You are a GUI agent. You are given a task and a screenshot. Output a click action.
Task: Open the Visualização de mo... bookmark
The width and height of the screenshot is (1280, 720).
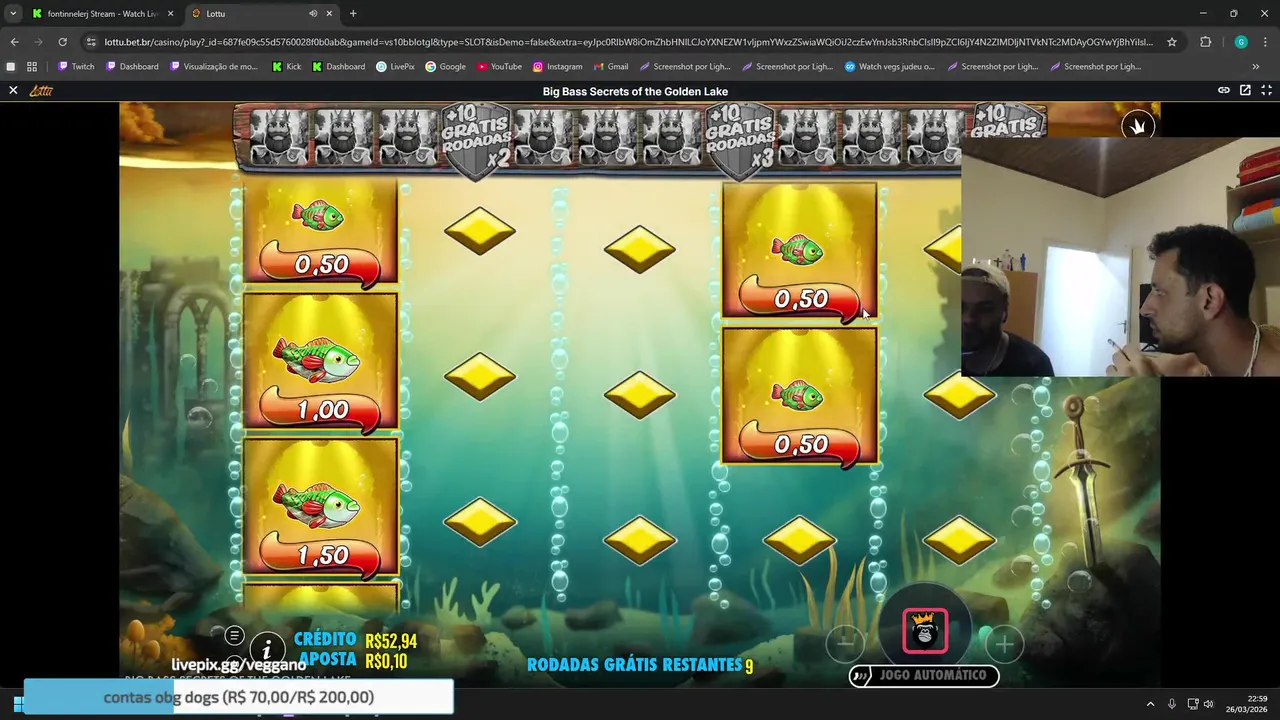(214, 67)
